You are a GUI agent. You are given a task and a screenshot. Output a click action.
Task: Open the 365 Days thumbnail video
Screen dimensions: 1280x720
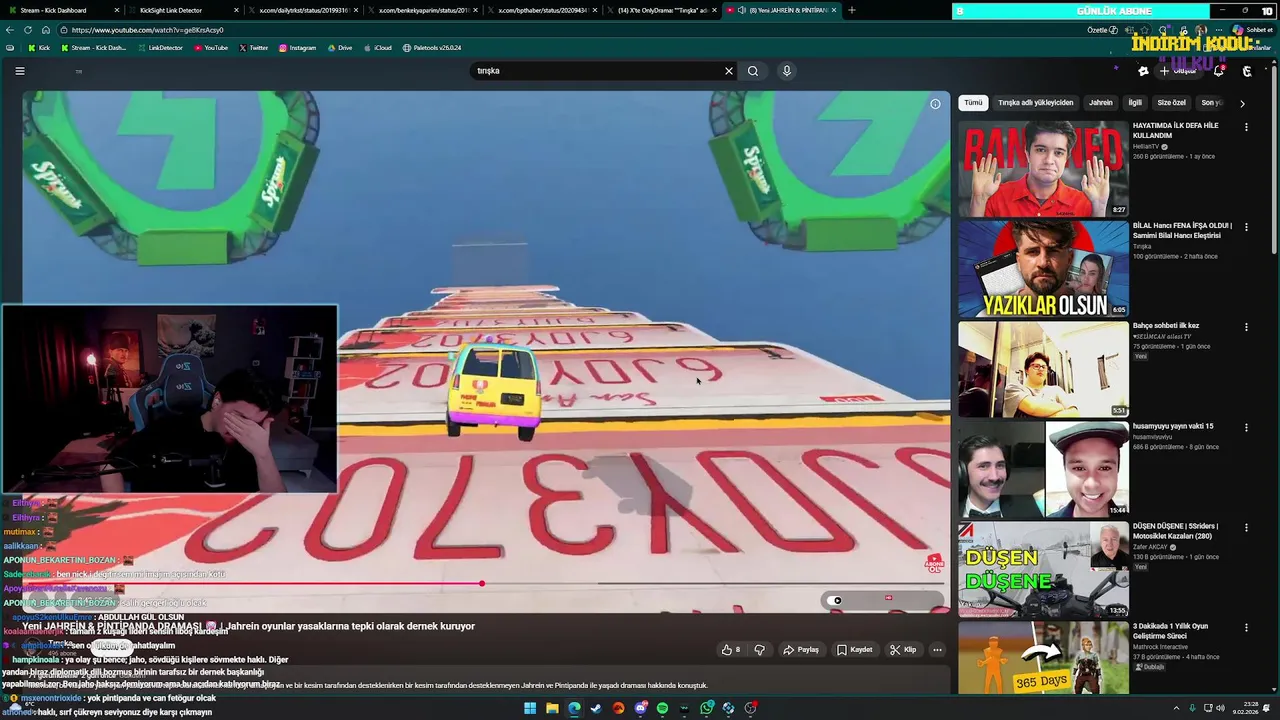[x=1043, y=658]
